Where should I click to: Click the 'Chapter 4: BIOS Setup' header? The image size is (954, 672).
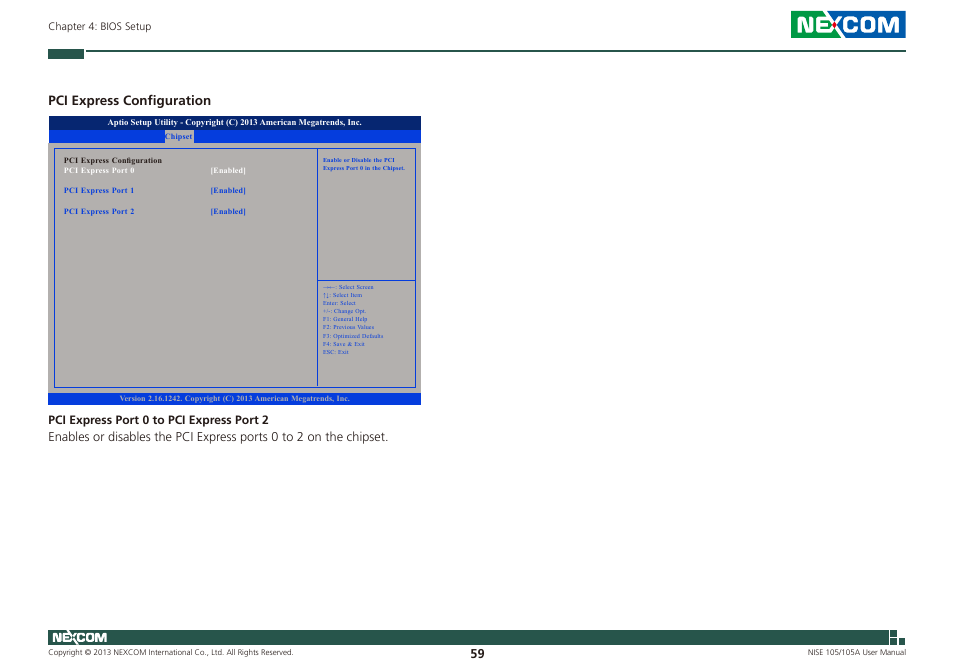point(100,26)
